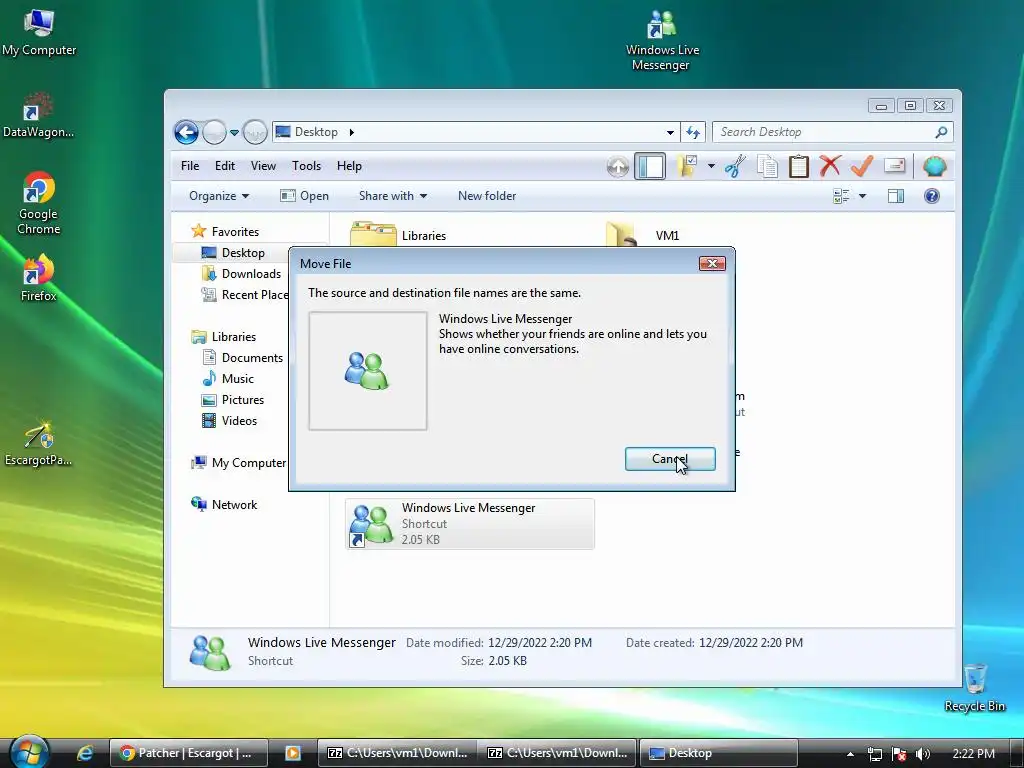Image resolution: width=1024 pixels, height=768 pixels.
Task: Click the Recycle Bin desktop icon
Action: tap(974, 688)
